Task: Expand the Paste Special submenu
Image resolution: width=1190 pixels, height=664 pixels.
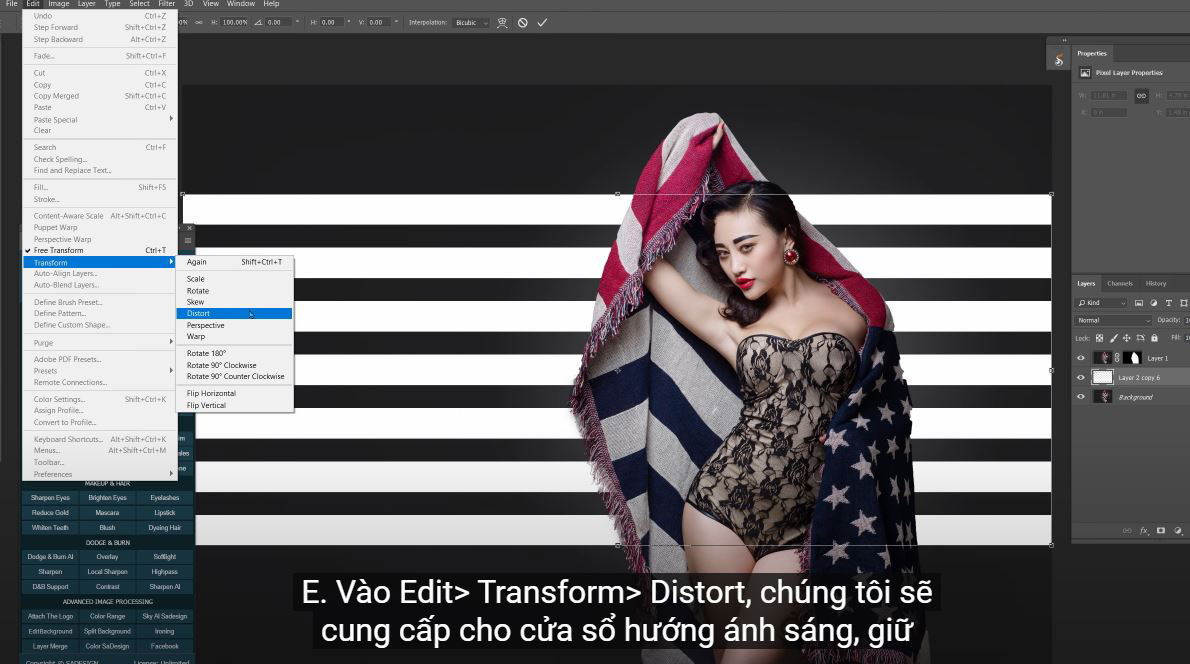Action: click(x=100, y=120)
